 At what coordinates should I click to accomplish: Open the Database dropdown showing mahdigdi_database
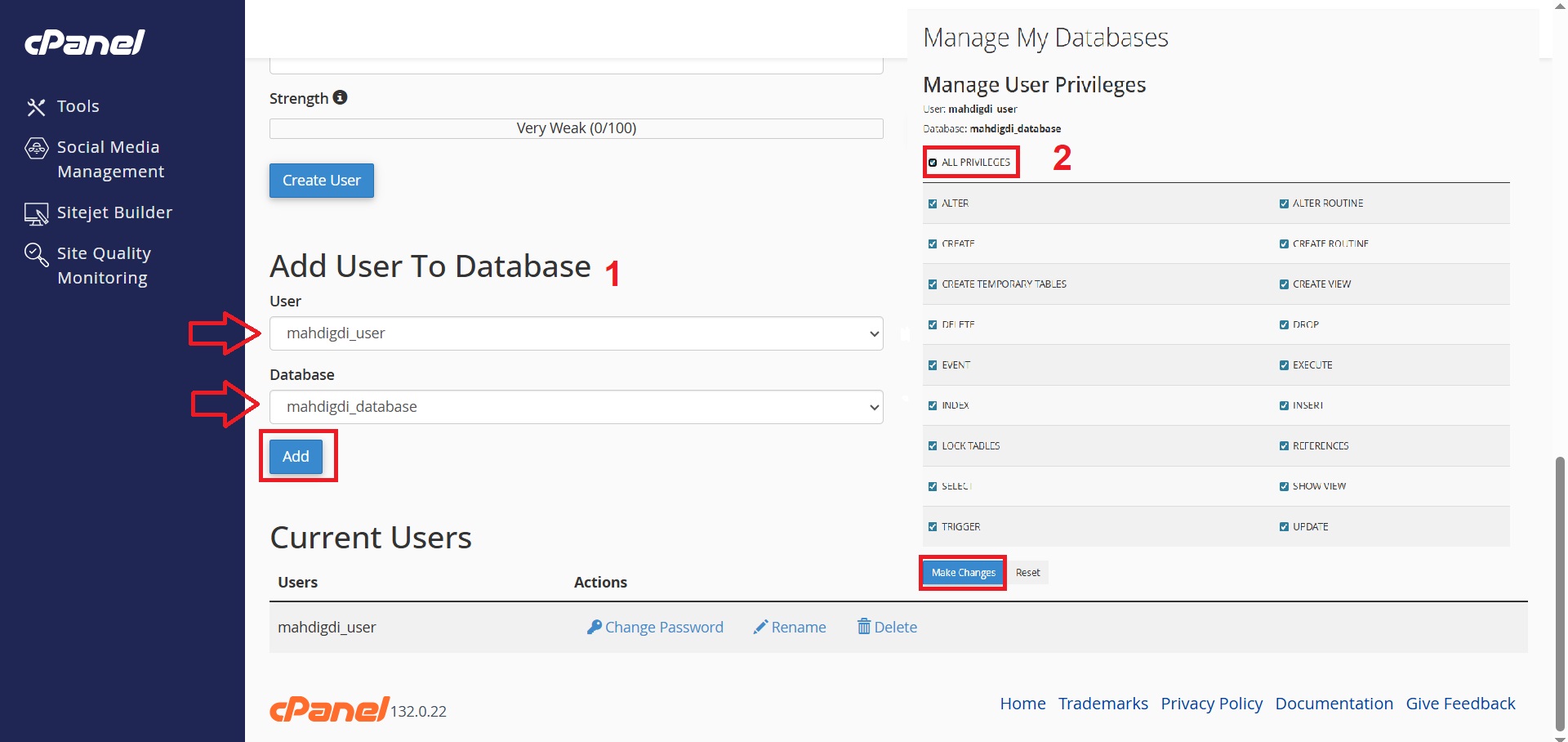pos(577,407)
